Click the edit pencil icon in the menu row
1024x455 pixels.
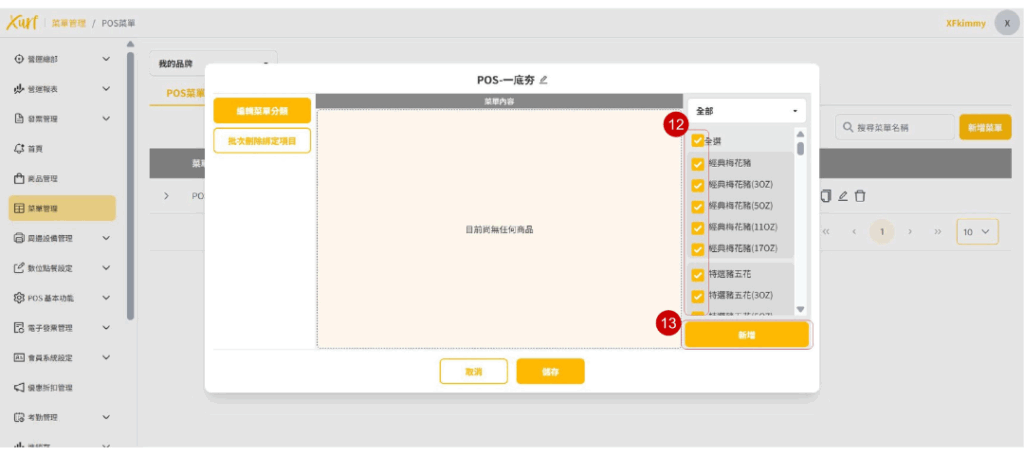click(843, 195)
